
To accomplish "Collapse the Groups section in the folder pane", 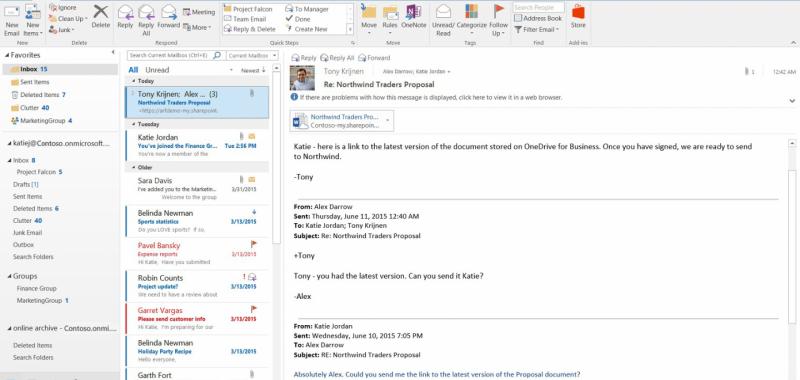I will 9,276.
